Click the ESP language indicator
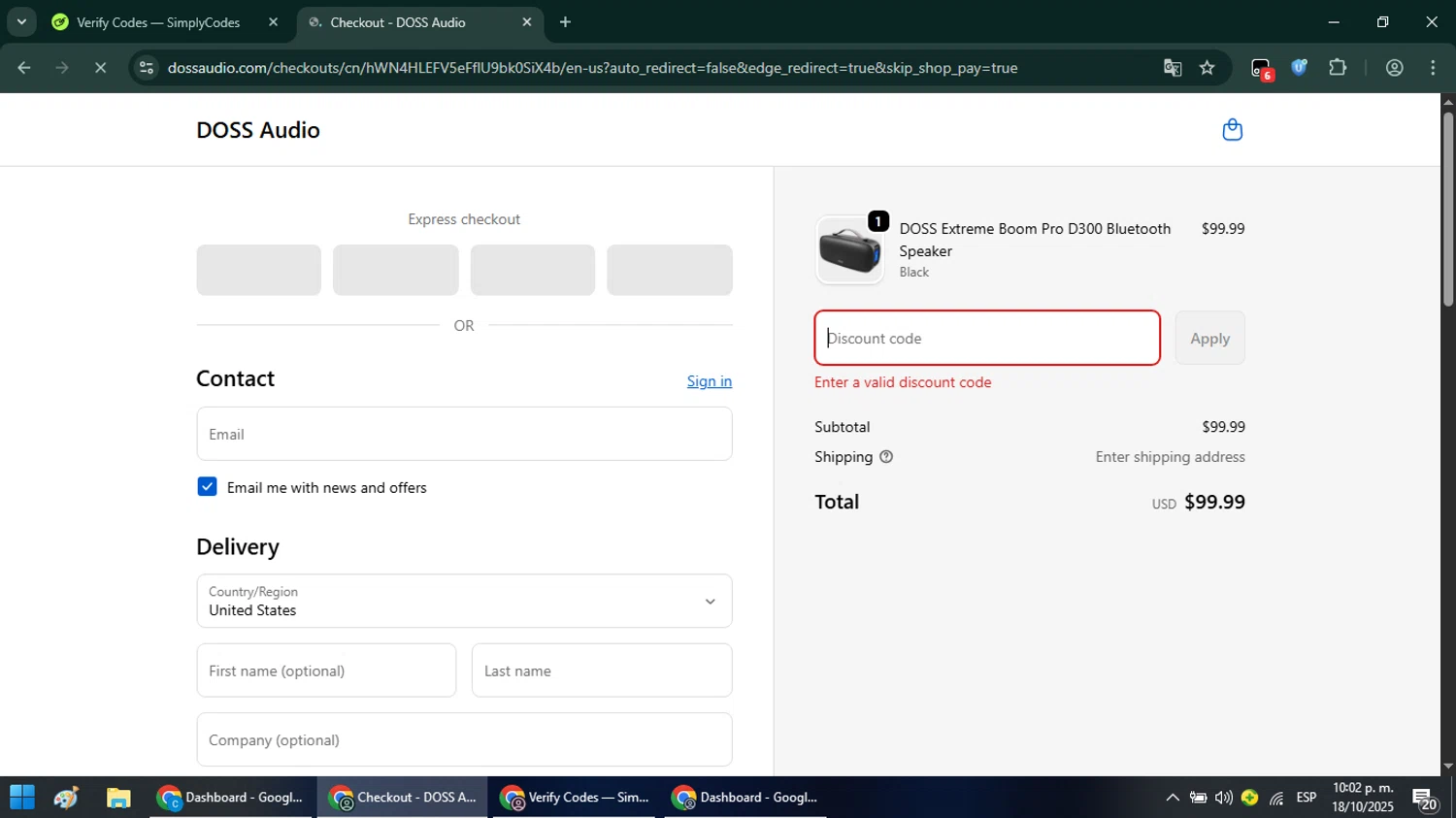 point(1307,798)
